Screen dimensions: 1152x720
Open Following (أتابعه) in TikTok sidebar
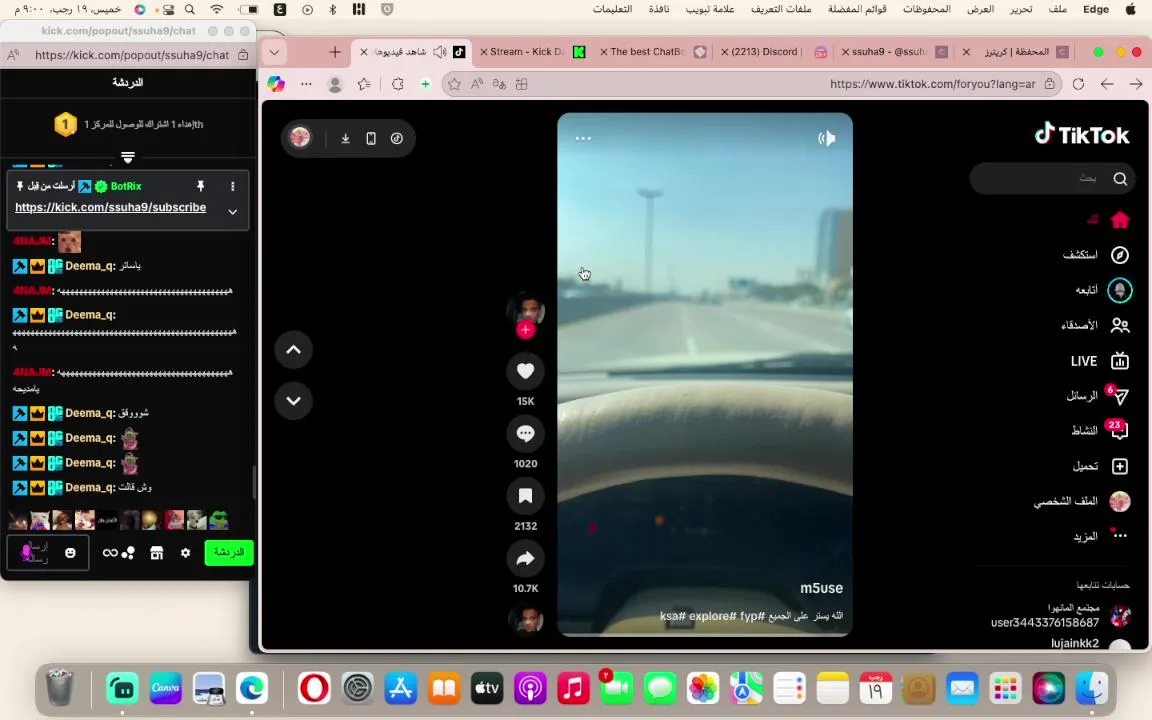tap(1104, 290)
